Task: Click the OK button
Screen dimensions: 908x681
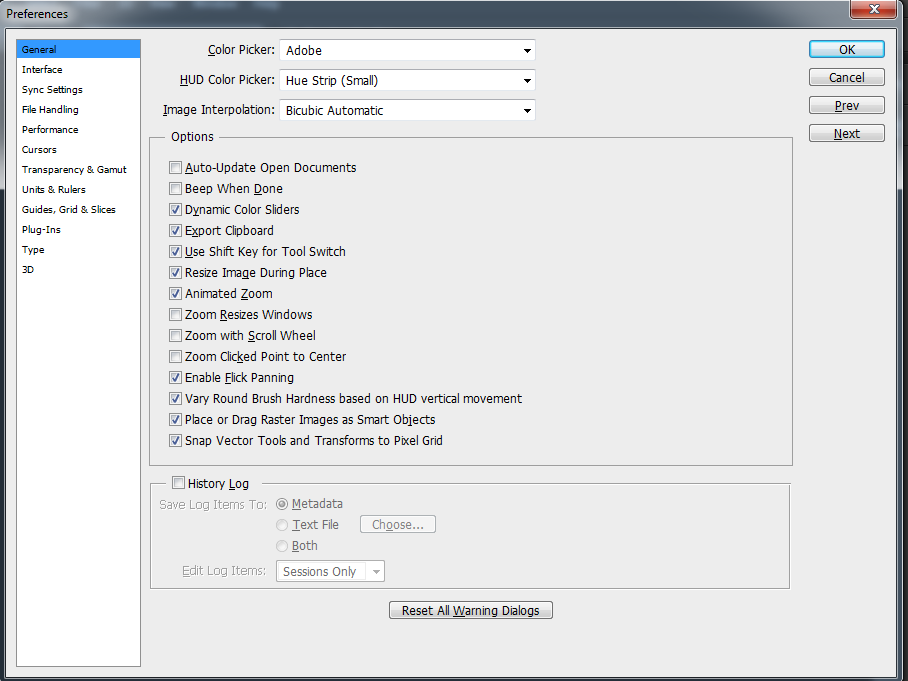Action: click(x=847, y=49)
